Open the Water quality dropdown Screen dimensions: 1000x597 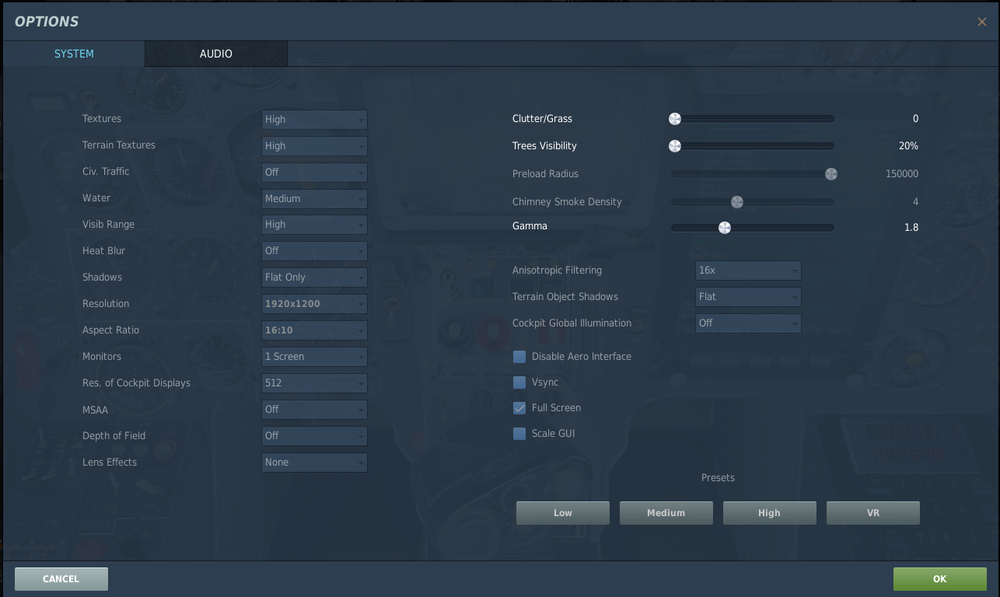[x=313, y=197]
